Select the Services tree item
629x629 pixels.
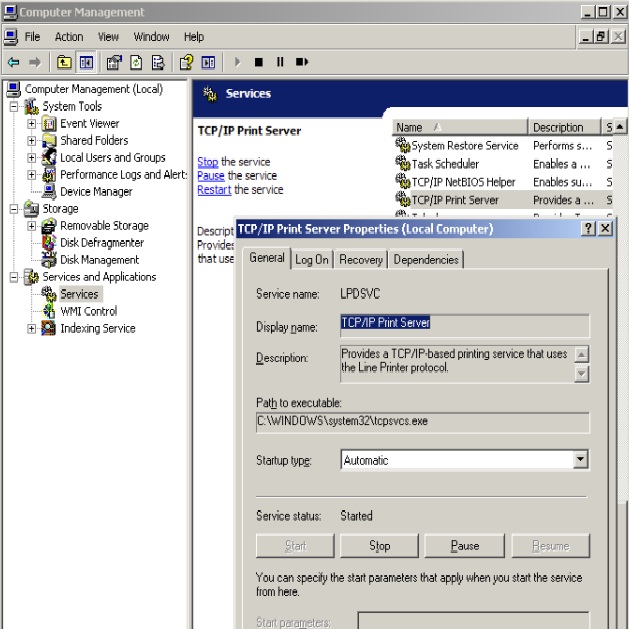(79, 294)
